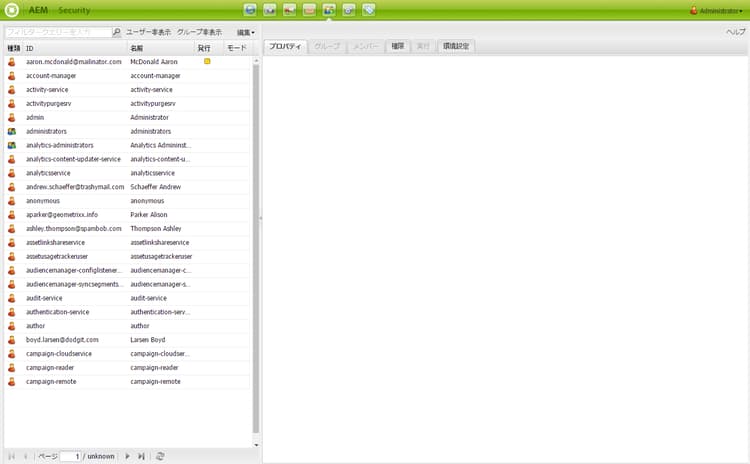Click the list vertical scrollbar thumb
This screenshot has height=464, width=750.
coord(256,249)
